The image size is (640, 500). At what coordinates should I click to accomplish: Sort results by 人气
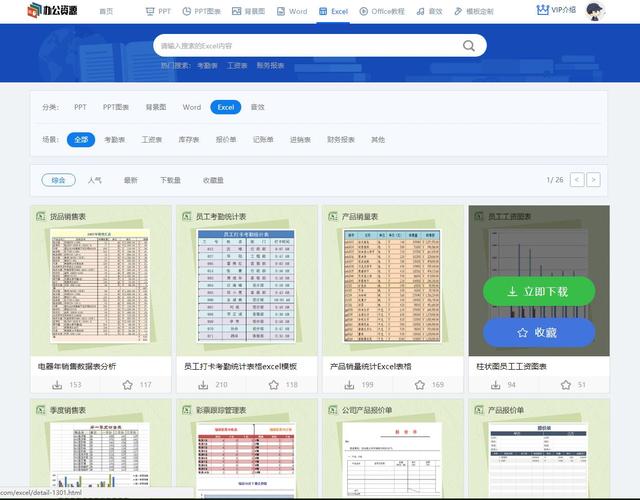95,180
